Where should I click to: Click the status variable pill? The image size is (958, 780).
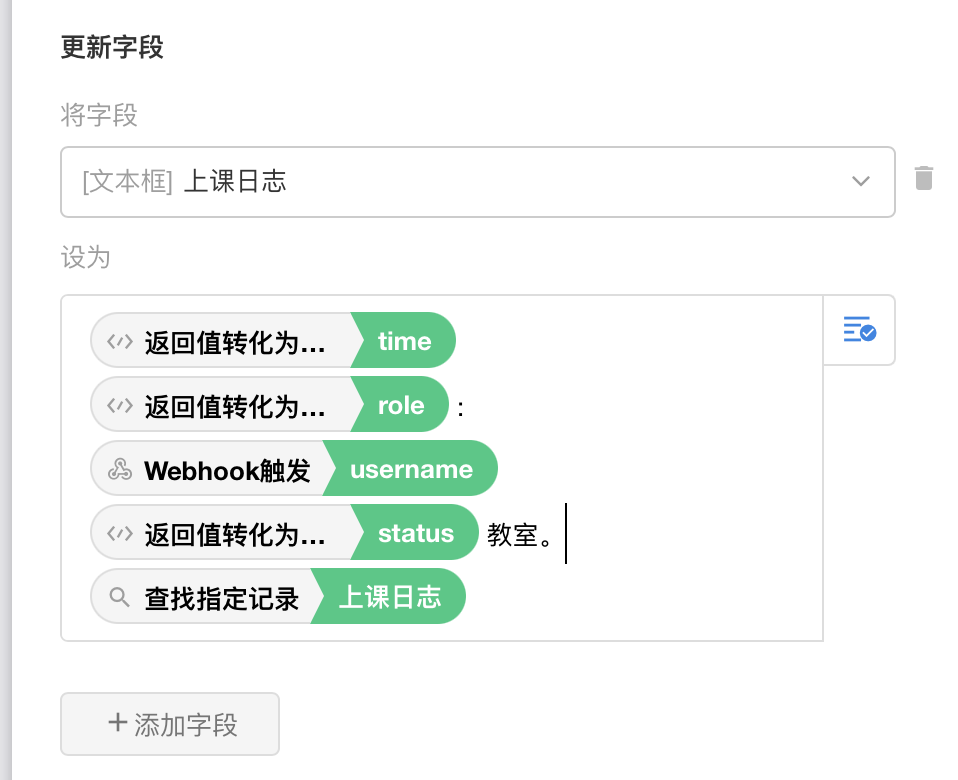point(416,532)
